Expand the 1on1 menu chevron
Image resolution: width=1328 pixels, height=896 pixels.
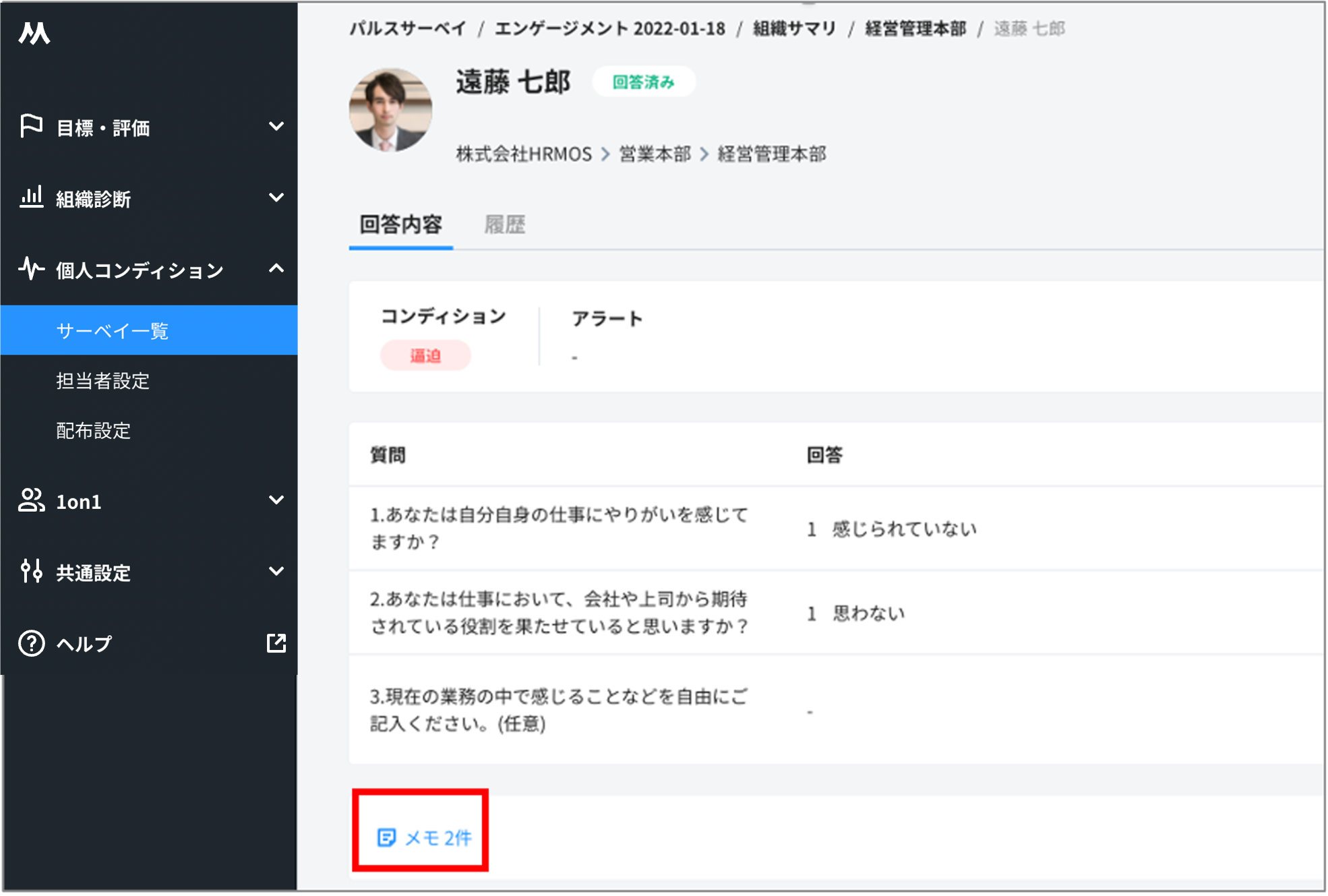coord(276,500)
